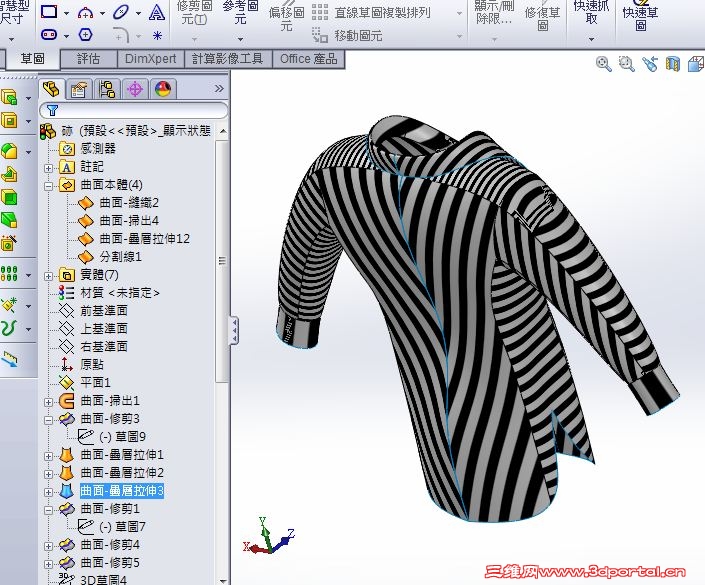The image size is (705, 585).
Task: Click the Zoom to Fit icon
Action: (x=603, y=64)
